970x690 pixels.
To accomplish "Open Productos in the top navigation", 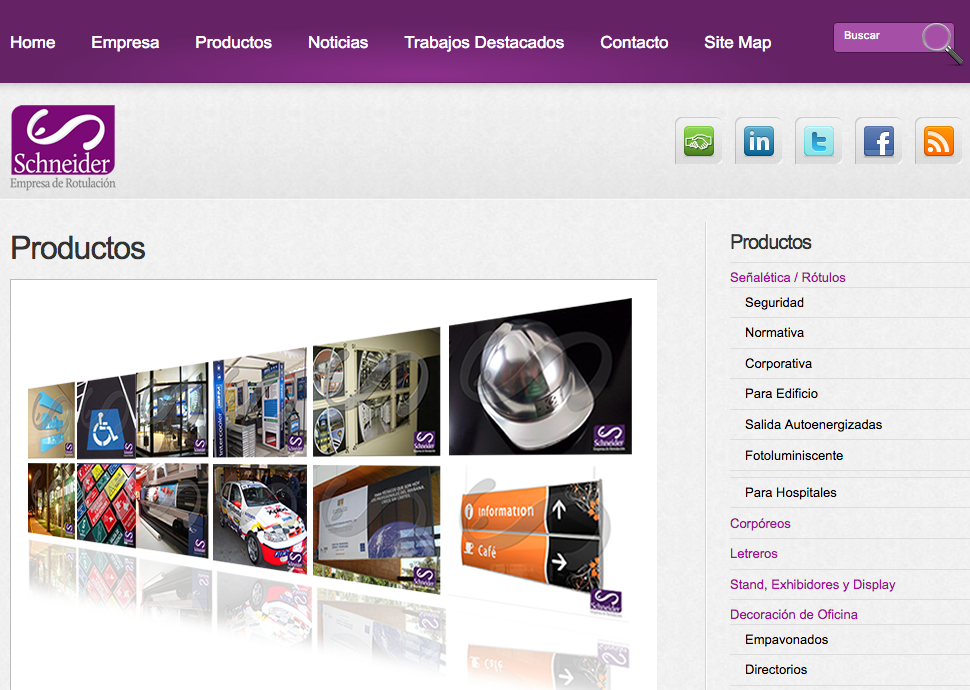I will [233, 42].
